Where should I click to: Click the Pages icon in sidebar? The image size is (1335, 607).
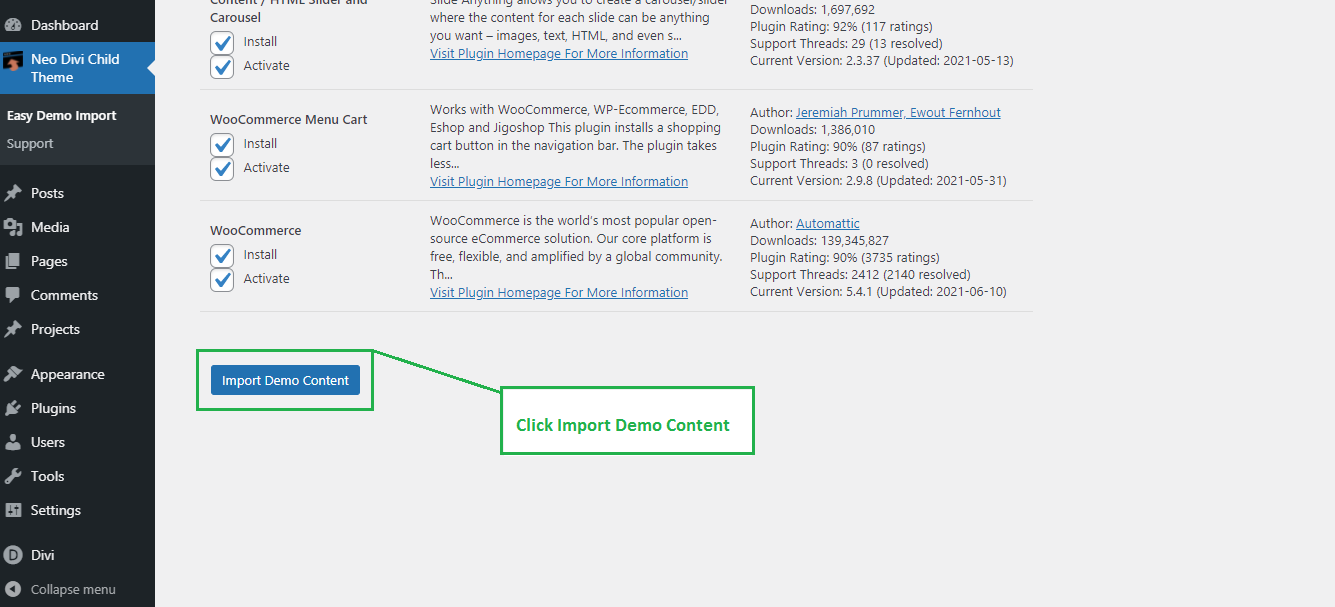(13, 261)
